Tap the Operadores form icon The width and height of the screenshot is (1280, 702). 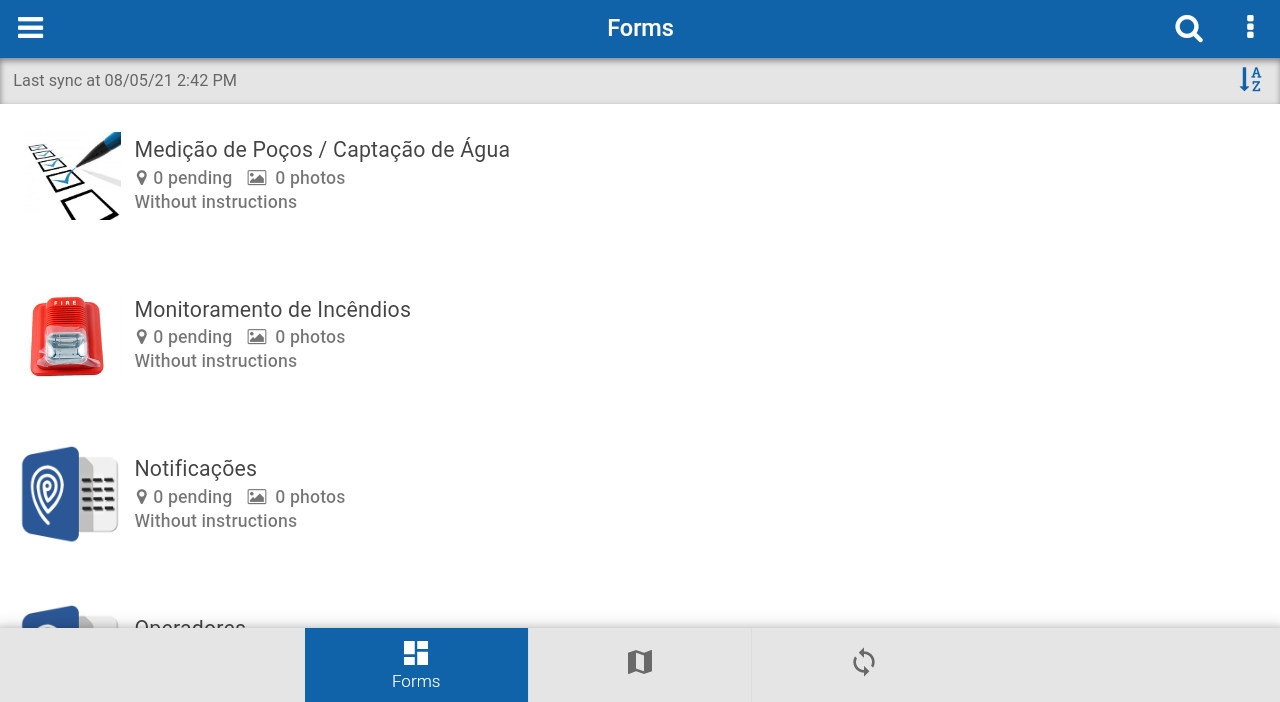click(70, 616)
